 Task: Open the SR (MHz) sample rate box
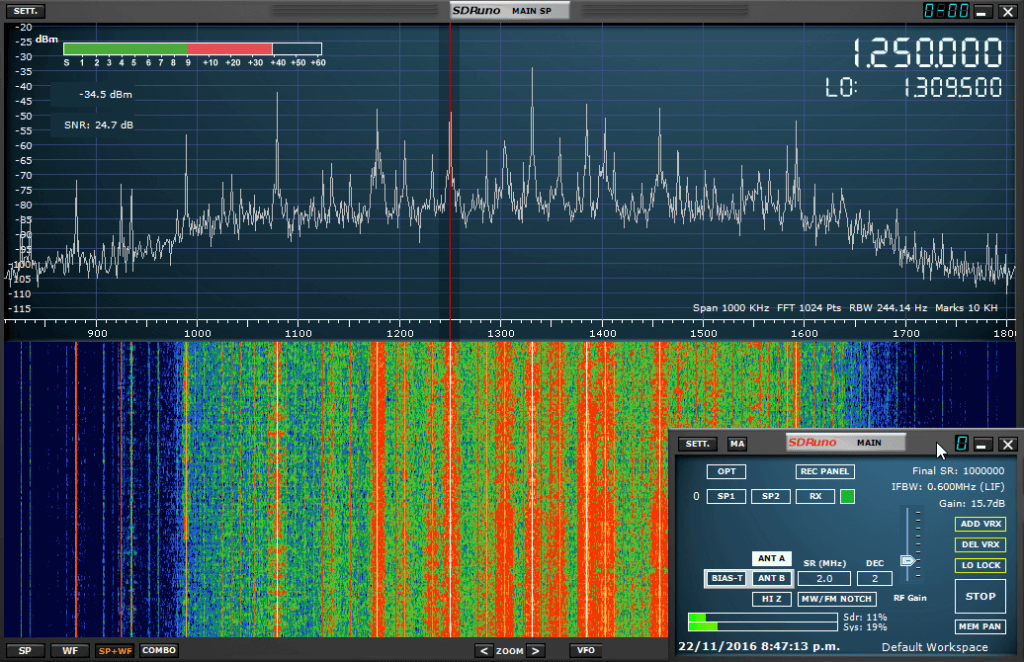pyautogui.click(x=824, y=578)
